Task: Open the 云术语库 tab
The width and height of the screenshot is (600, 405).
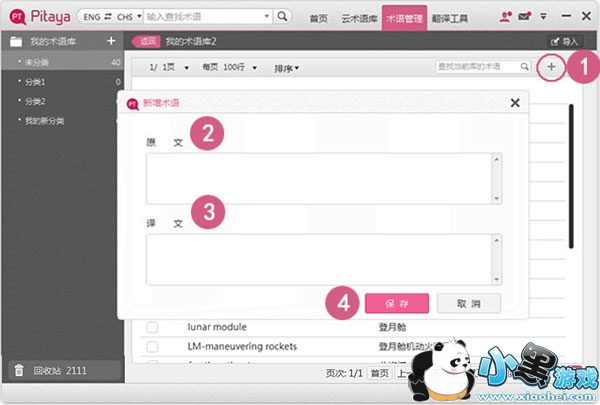Action: coord(359,18)
